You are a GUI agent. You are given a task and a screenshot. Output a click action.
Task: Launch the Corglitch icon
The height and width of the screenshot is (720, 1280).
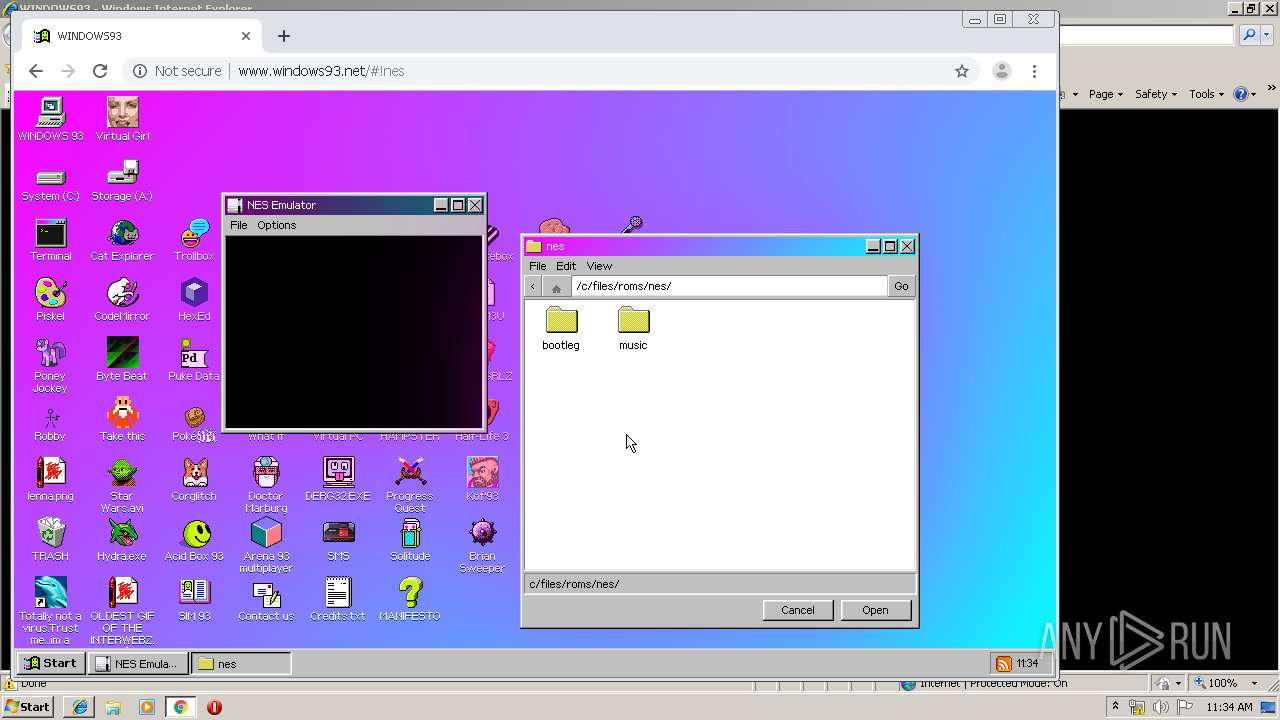[194, 479]
